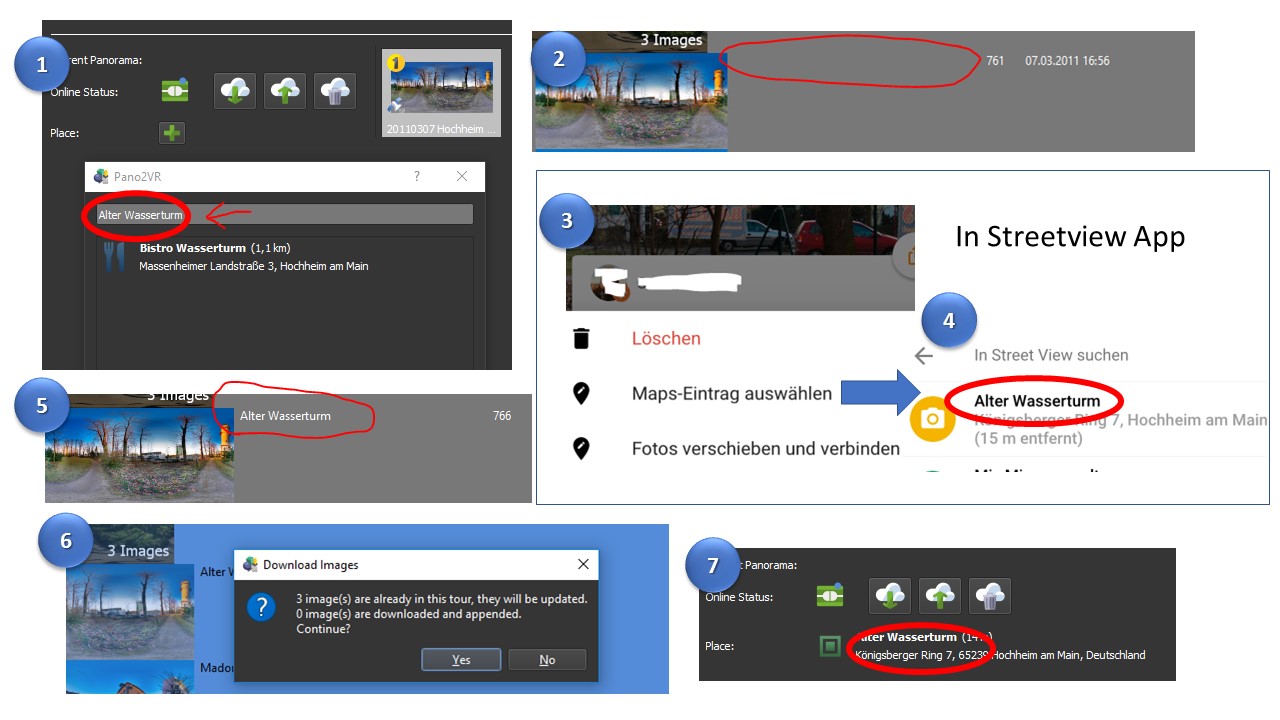Click the value 766 in the image row
Viewport: 1280px width, 720px height.
coord(502,416)
